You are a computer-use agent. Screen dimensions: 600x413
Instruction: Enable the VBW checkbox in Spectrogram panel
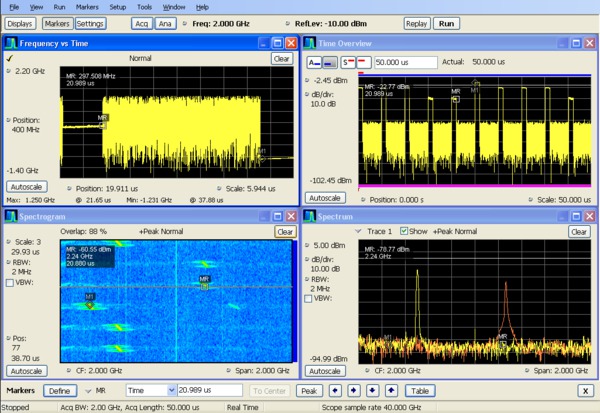[x=10, y=283]
